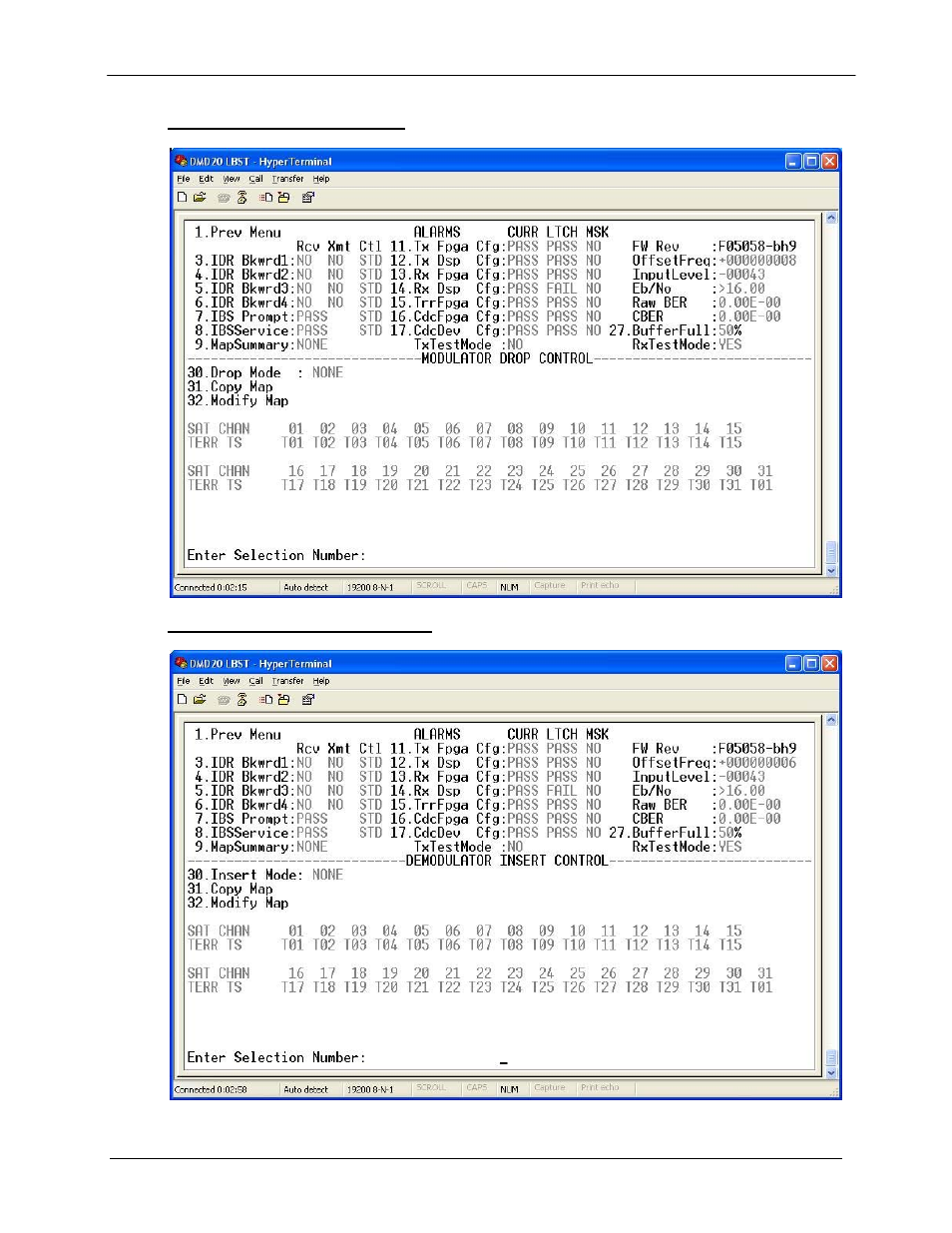The image size is (952, 1233).
Task: Click 'Connected 0:02:15' status bar entry
Action: 212,587
